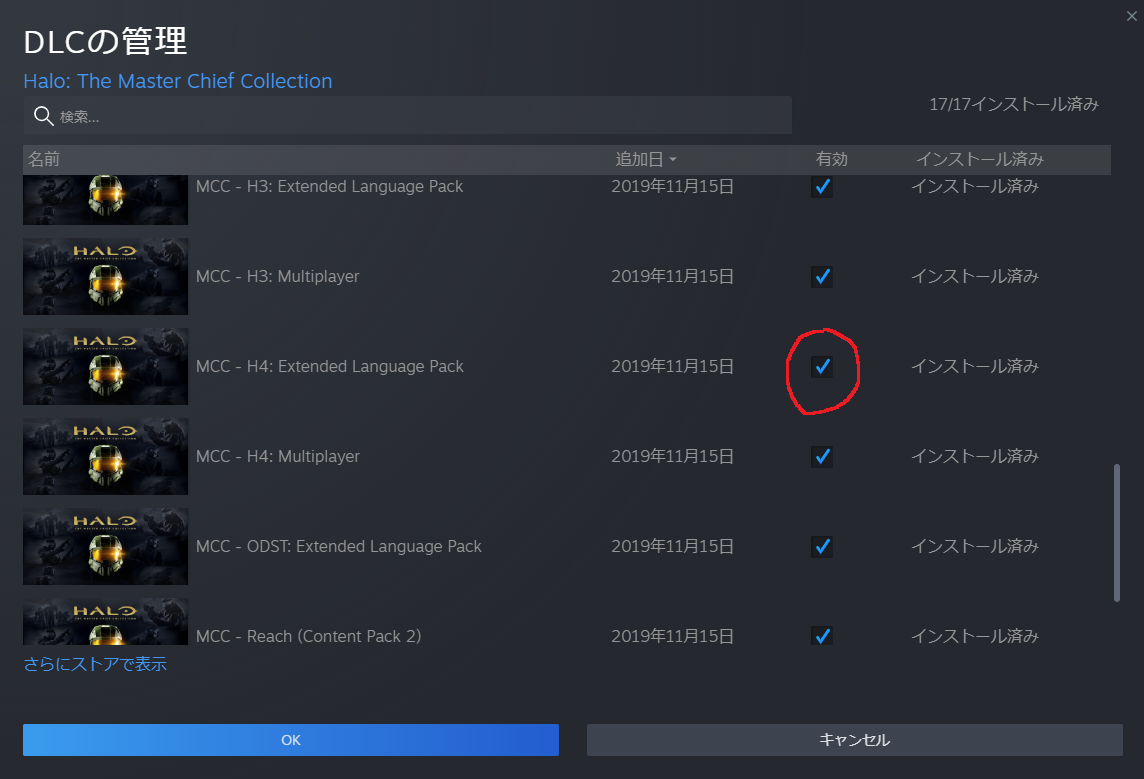Select MCC - Reach (Content Pack 2) name
The image size is (1144, 779).
(308, 636)
